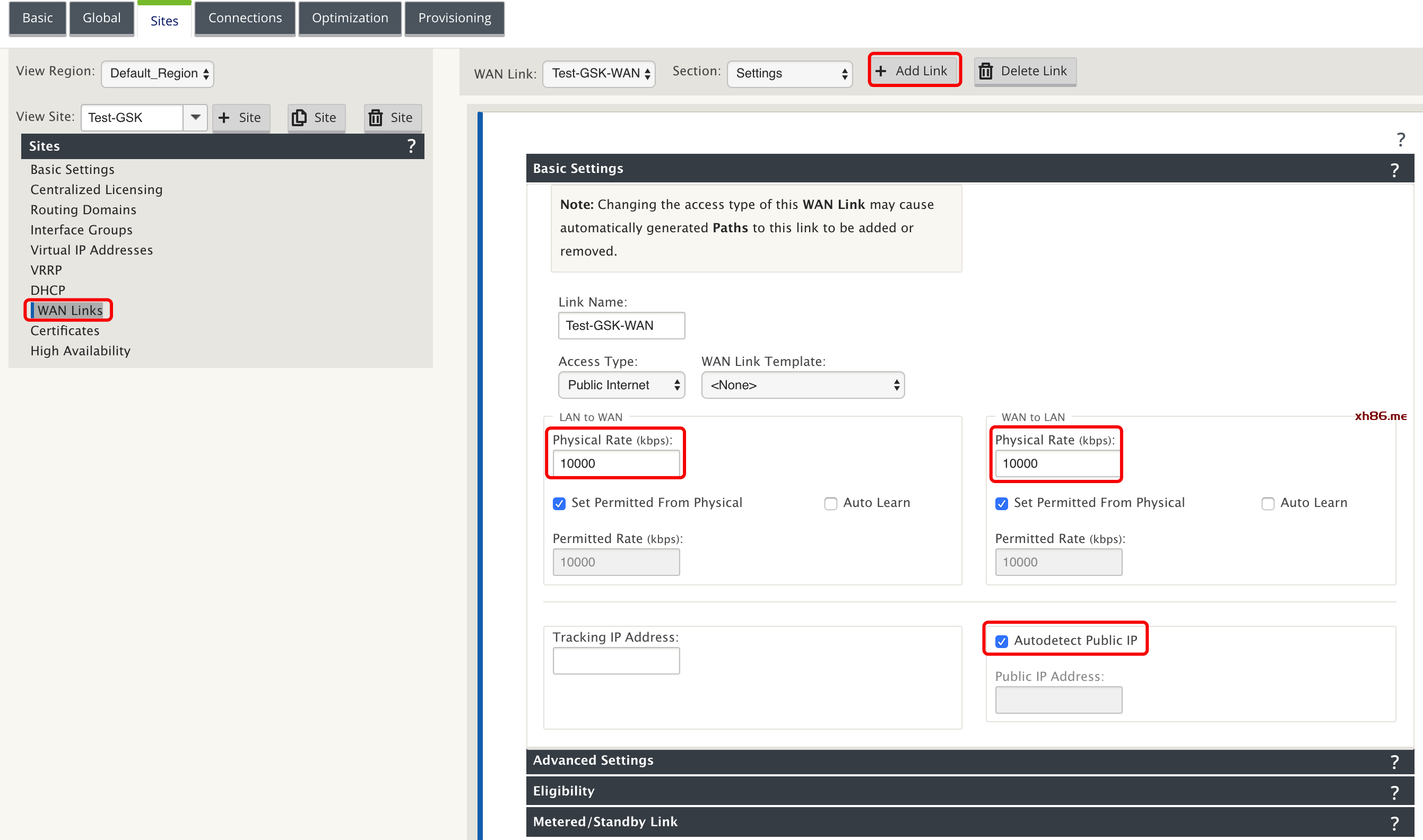Image resolution: width=1423 pixels, height=840 pixels.
Task: Click the delete Site trash icon
Action: 376,118
